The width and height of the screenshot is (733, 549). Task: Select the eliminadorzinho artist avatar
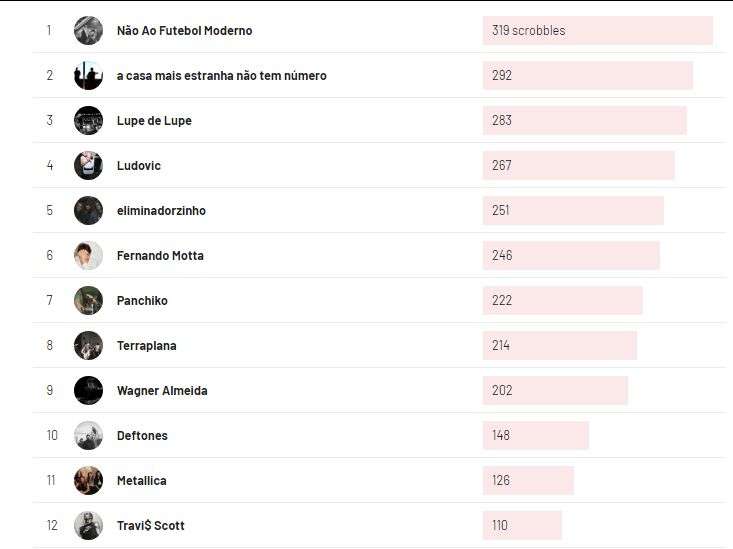[x=88, y=210]
